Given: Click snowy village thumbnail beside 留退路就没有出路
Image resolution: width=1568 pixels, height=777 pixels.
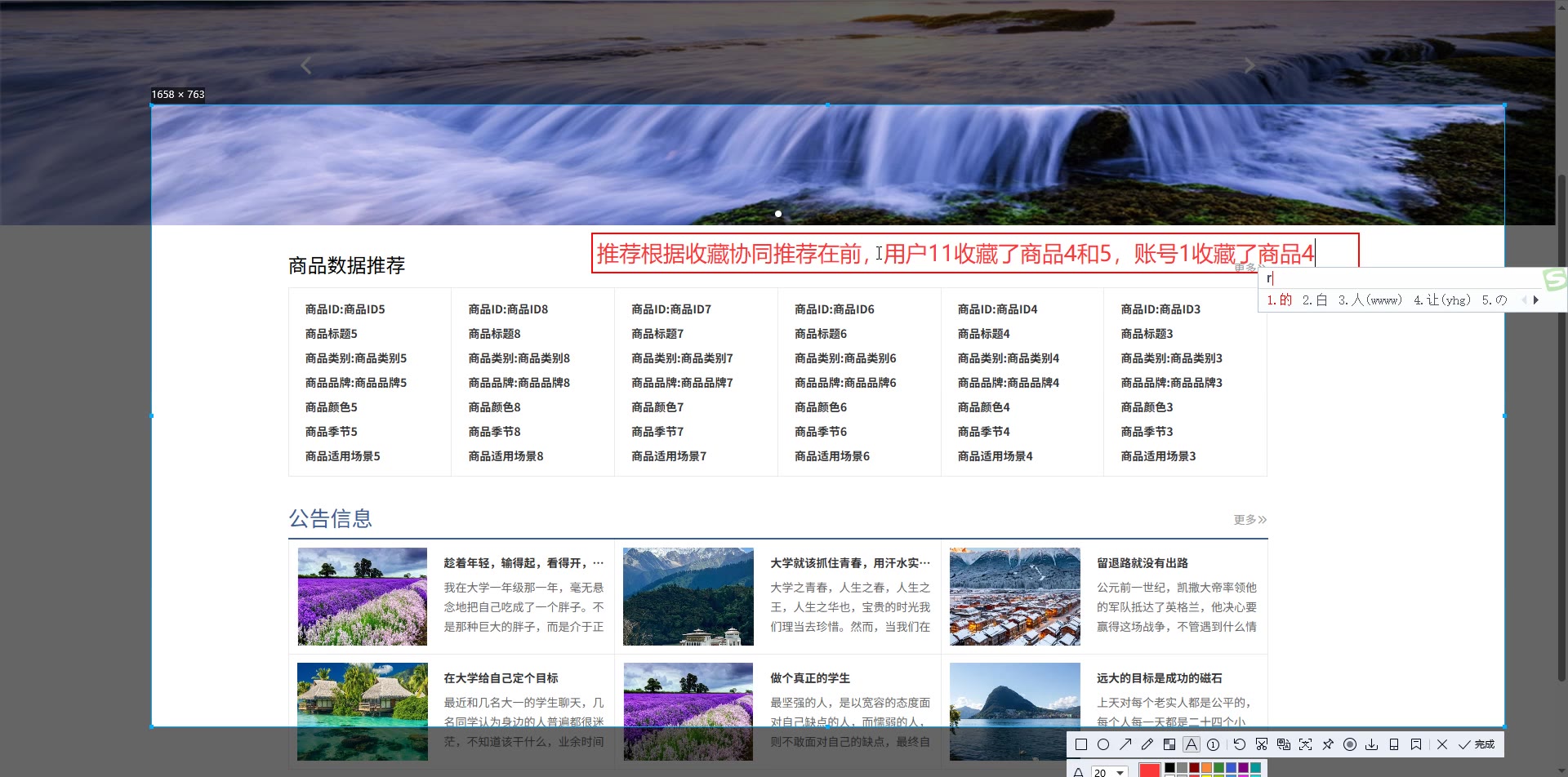Looking at the screenshot, I should (1015, 597).
